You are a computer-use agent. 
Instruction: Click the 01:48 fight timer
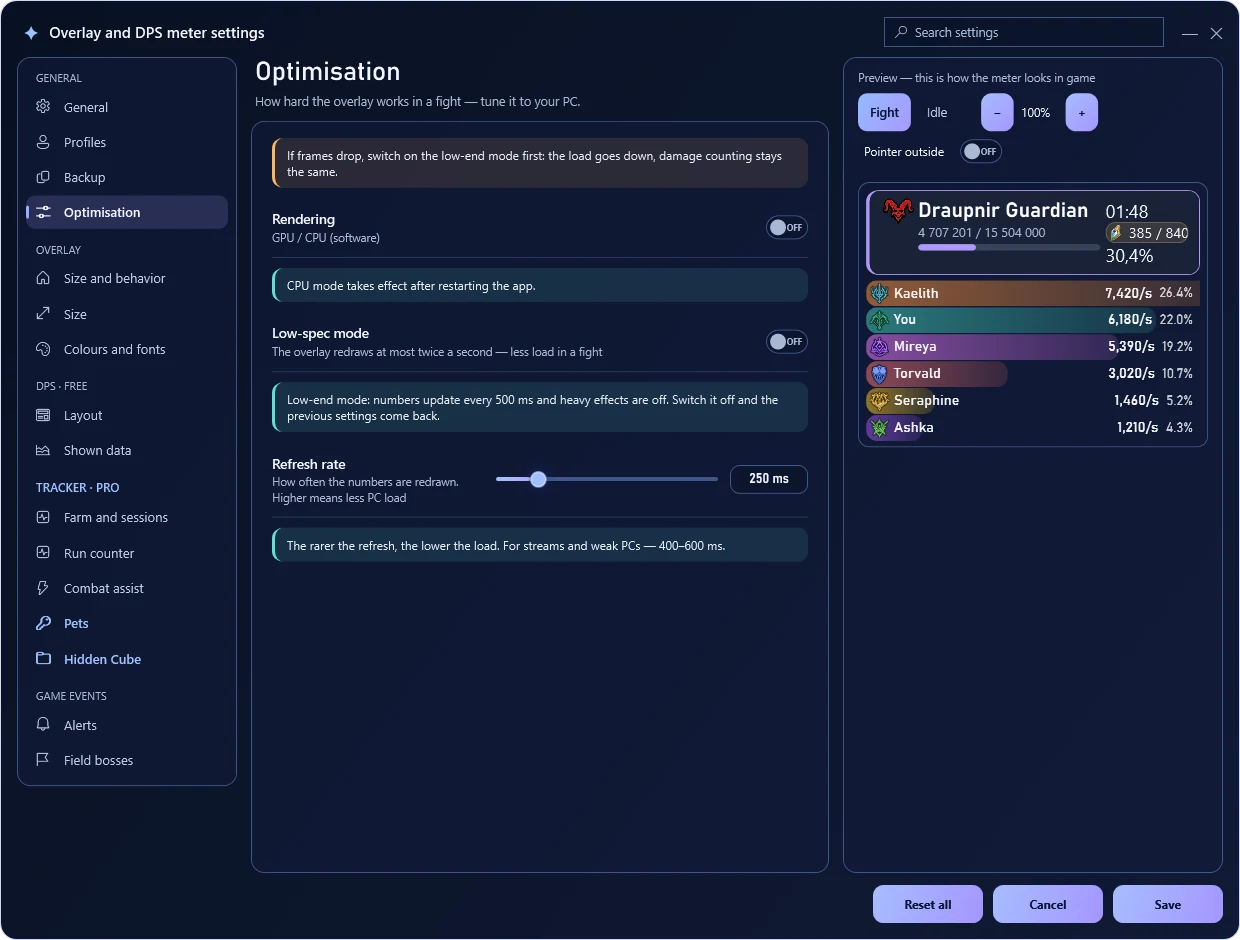1127,212
